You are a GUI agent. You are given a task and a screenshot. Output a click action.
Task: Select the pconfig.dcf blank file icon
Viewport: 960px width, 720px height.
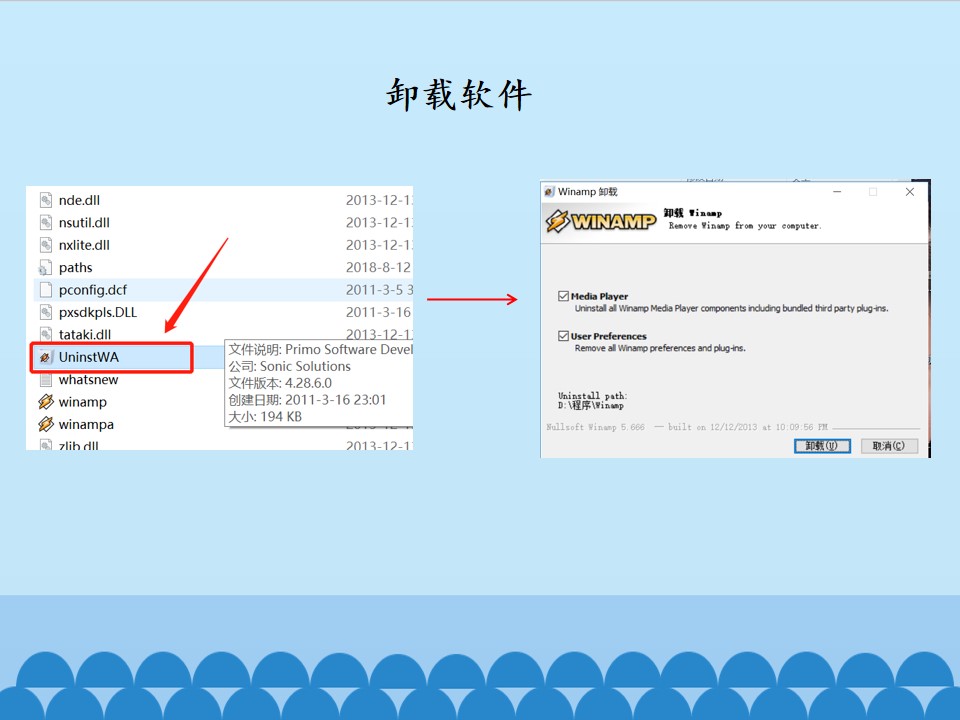[46, 290]
